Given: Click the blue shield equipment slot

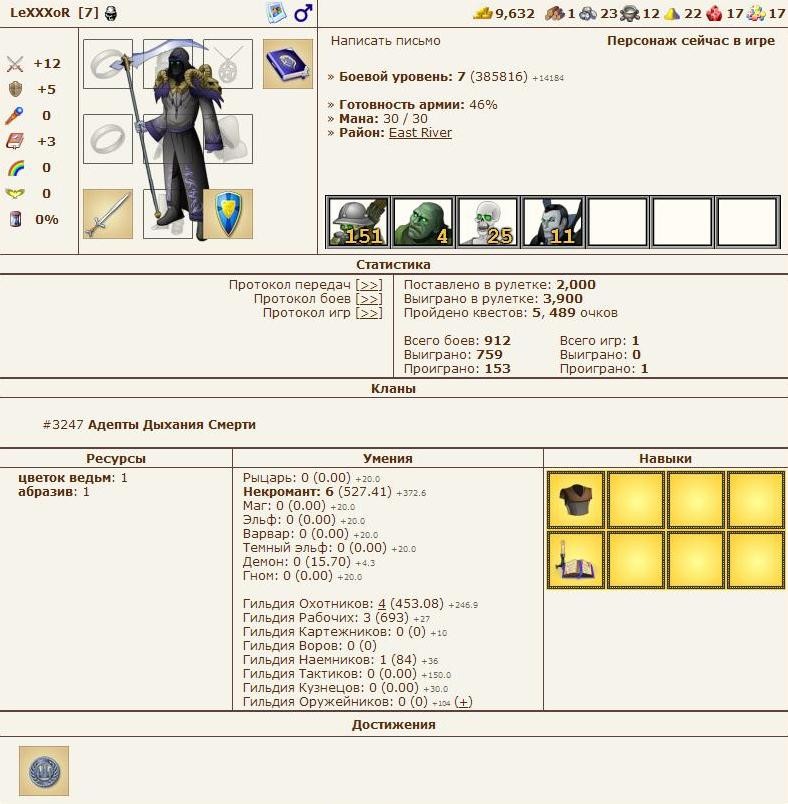Looking at the screenshot, I should point(228,214).
